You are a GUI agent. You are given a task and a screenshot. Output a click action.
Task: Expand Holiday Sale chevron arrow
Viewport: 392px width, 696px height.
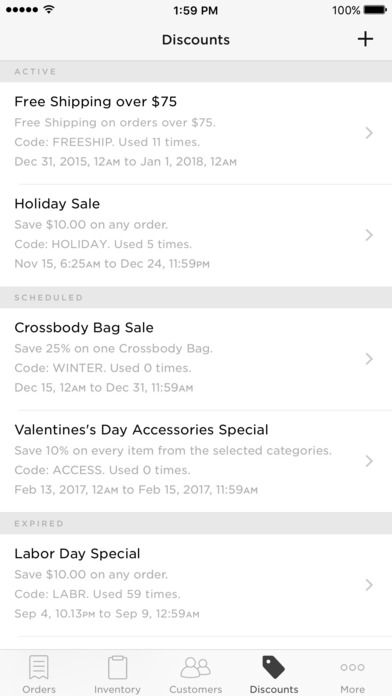click(x=369, y=235)
